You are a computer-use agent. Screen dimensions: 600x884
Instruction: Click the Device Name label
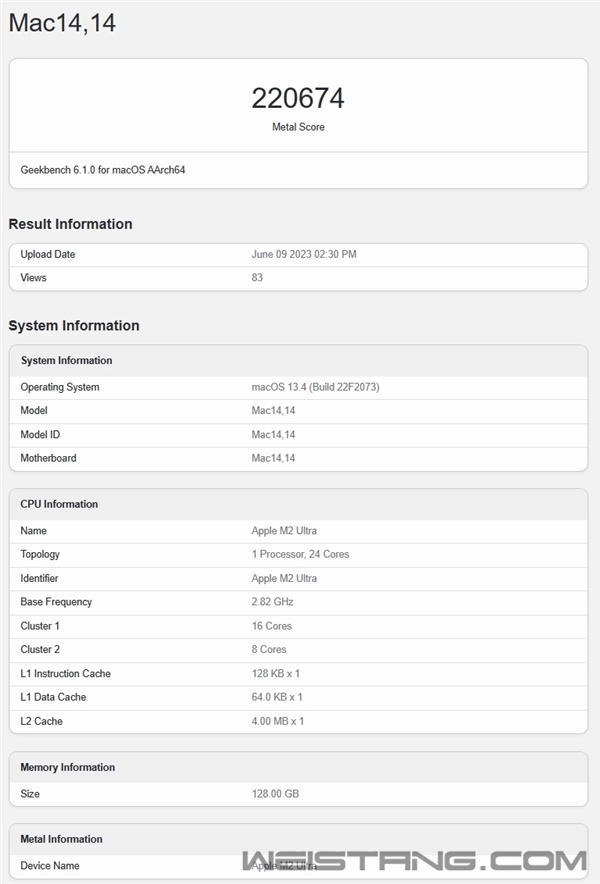point(50,865)
